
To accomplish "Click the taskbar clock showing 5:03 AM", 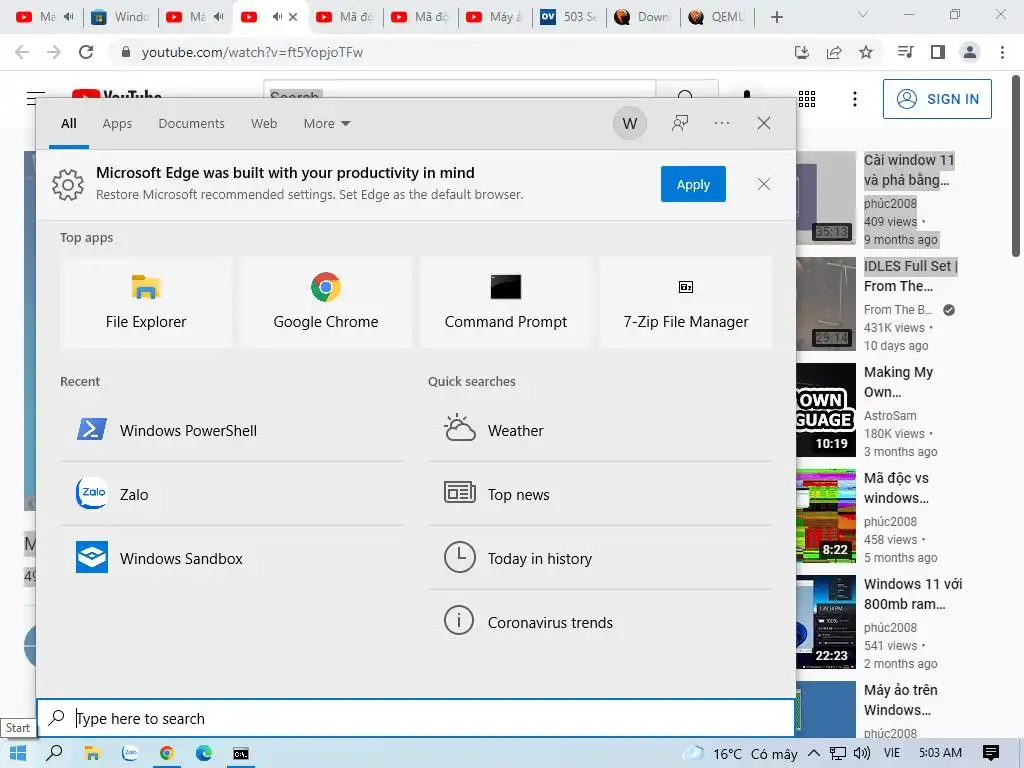I will coord(940,753).
